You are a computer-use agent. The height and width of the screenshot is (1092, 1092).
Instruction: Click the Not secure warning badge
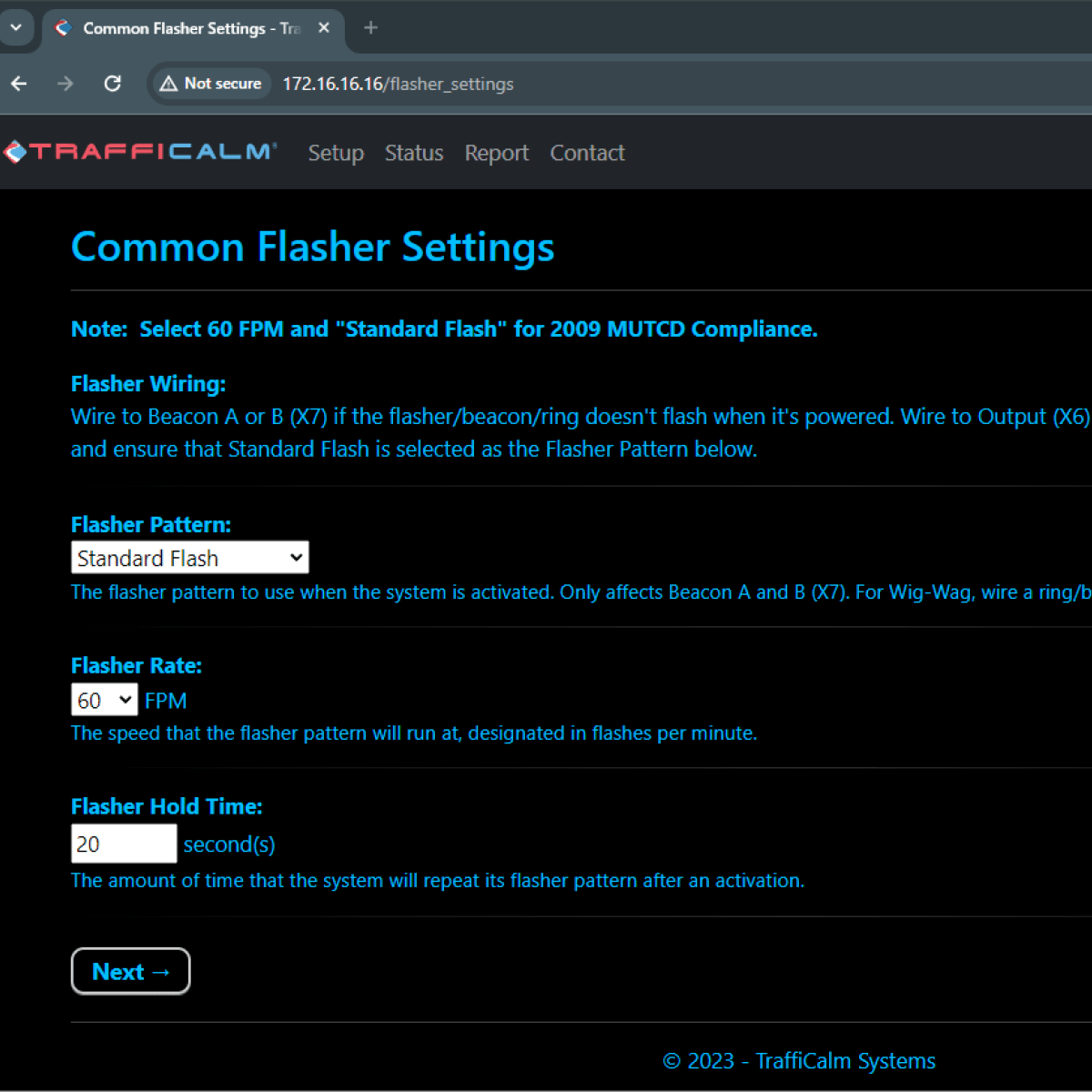click(211, 84)
